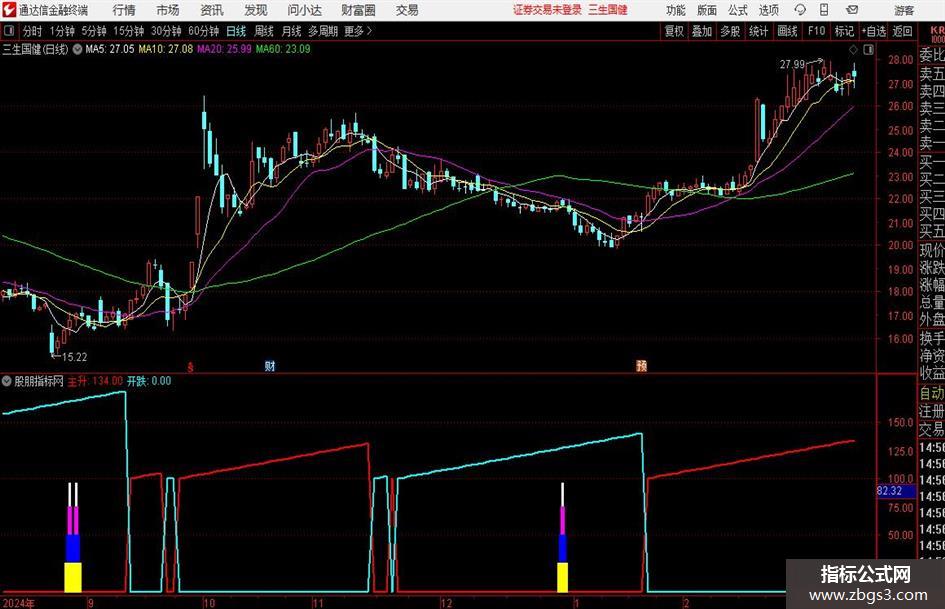Screen dimensions: 945x609
Task: Open the 市场 menu
Action: 168,10
